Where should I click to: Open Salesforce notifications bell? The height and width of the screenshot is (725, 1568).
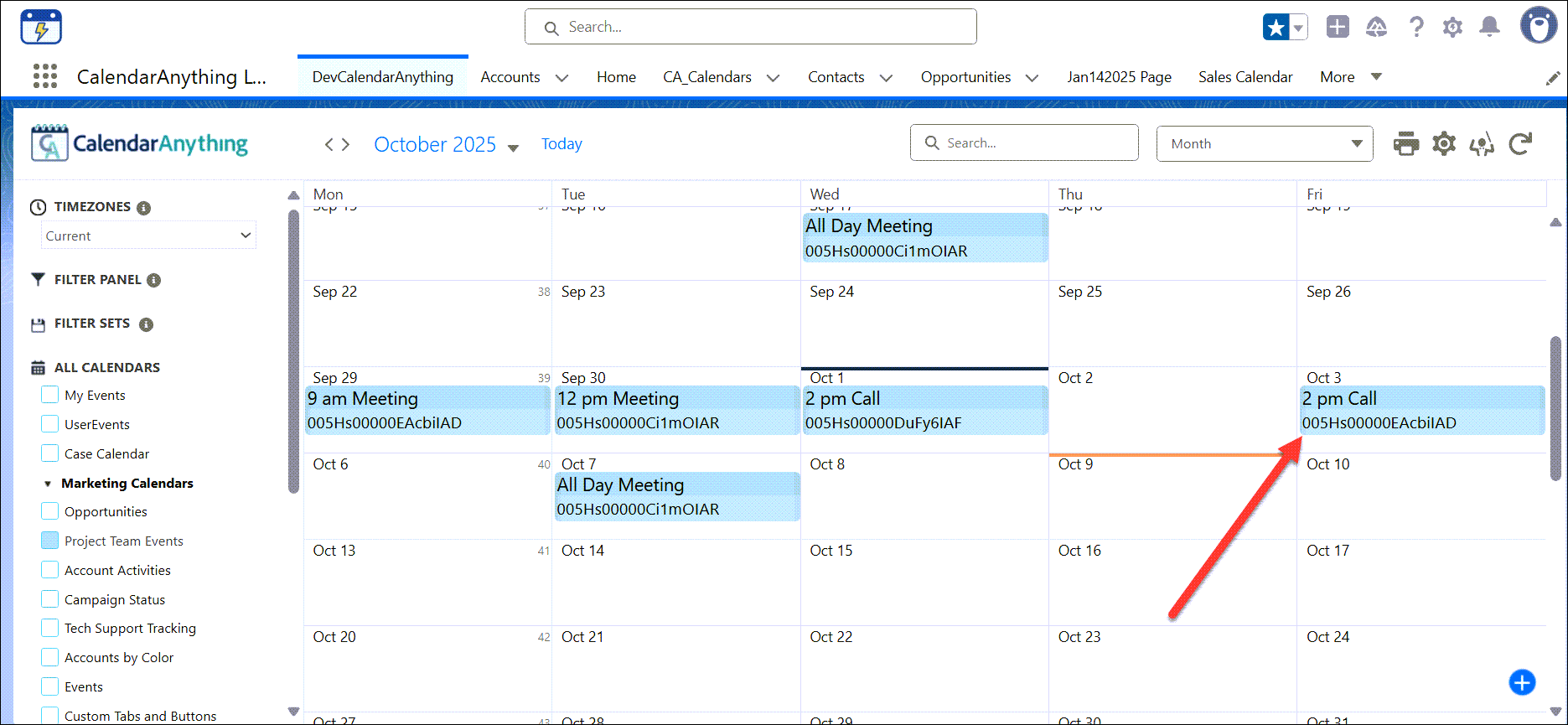point(1489,28)
